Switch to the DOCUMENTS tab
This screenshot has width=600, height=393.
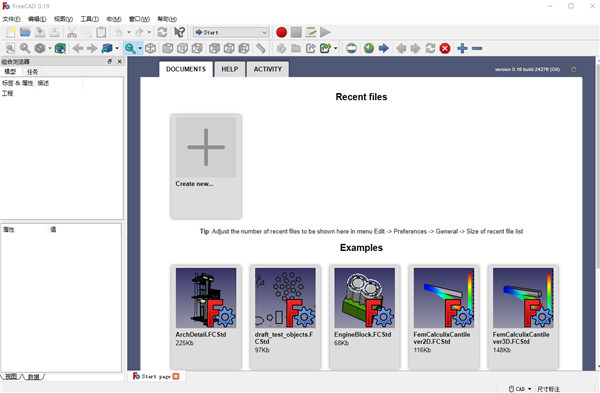(x=186, y=69)
